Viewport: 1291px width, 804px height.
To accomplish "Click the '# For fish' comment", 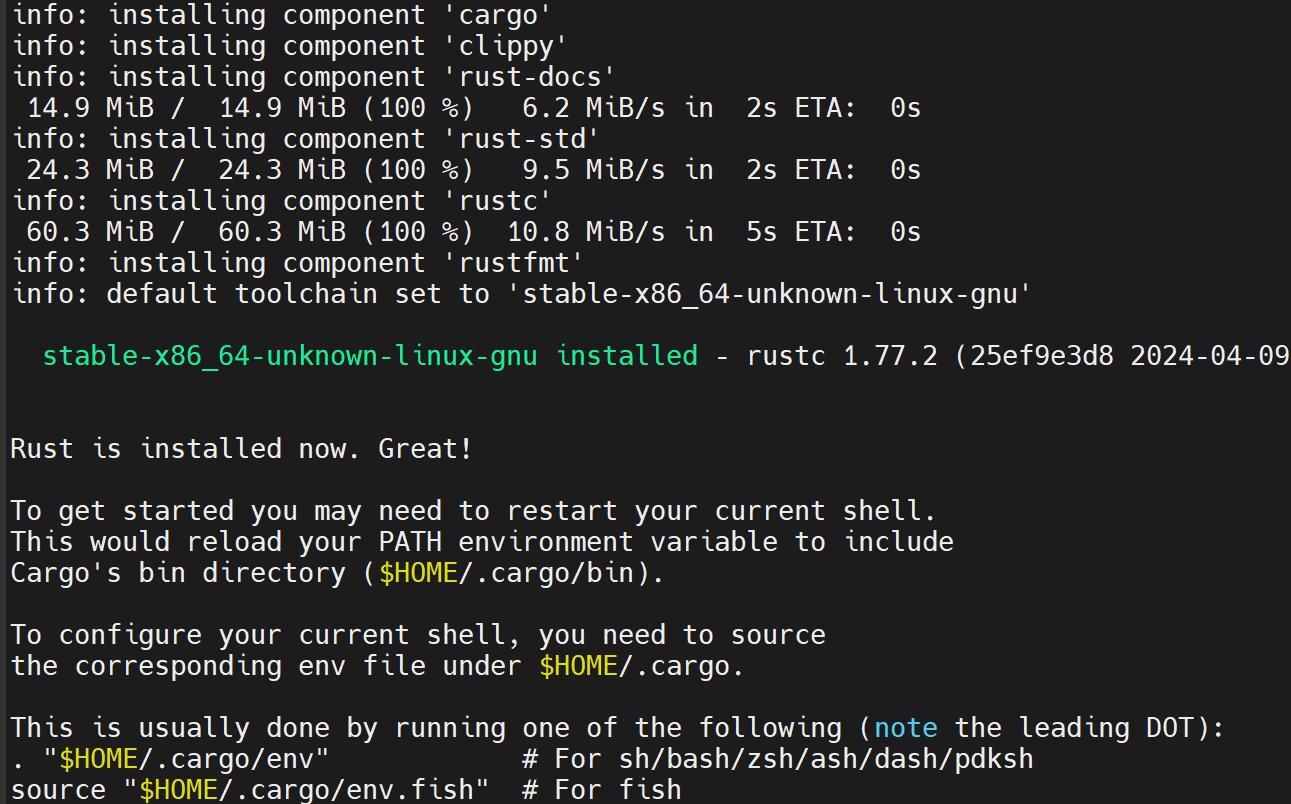I will click(x=602, y=790).
